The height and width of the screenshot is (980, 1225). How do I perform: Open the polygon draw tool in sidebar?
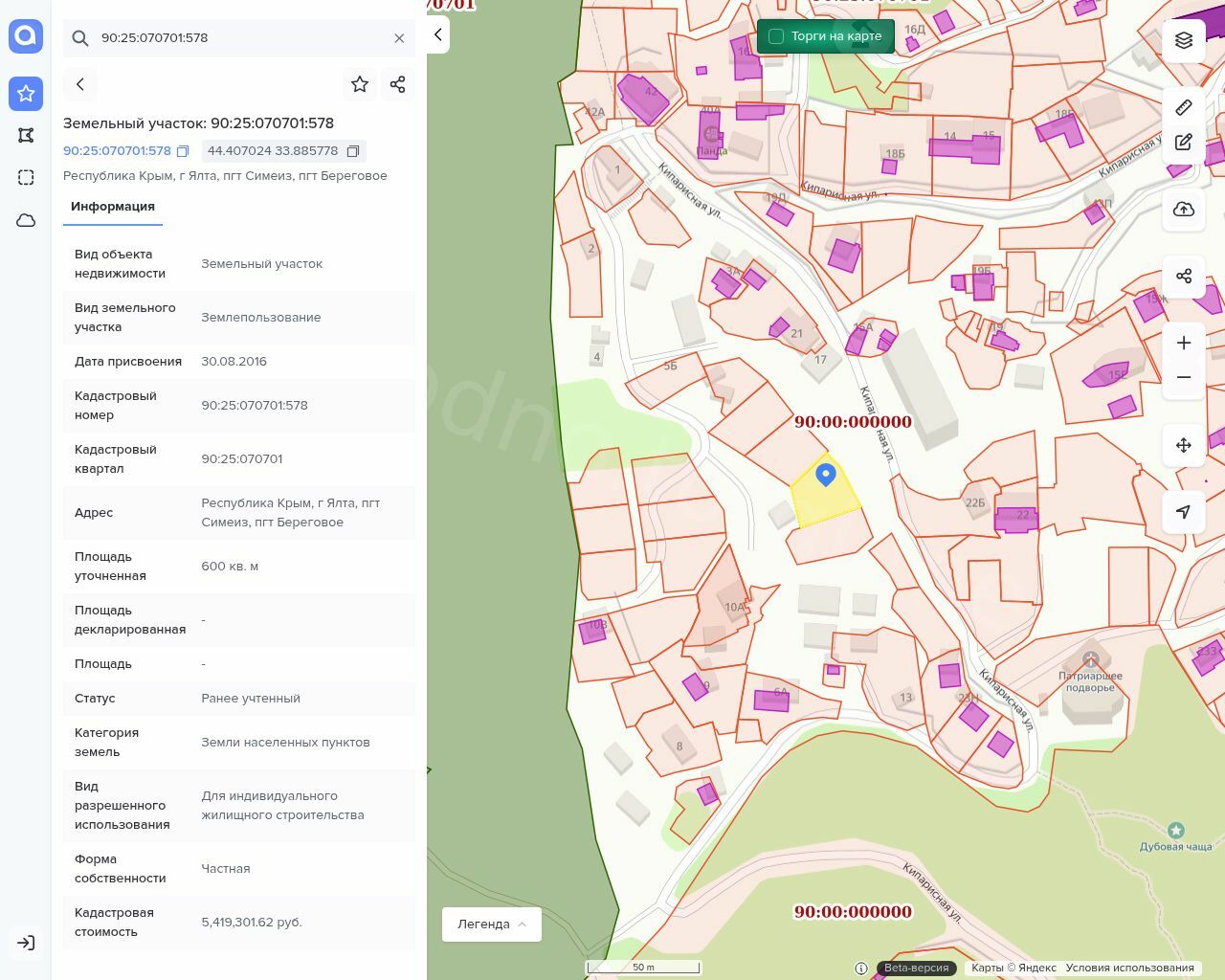[x=26, y=135]
